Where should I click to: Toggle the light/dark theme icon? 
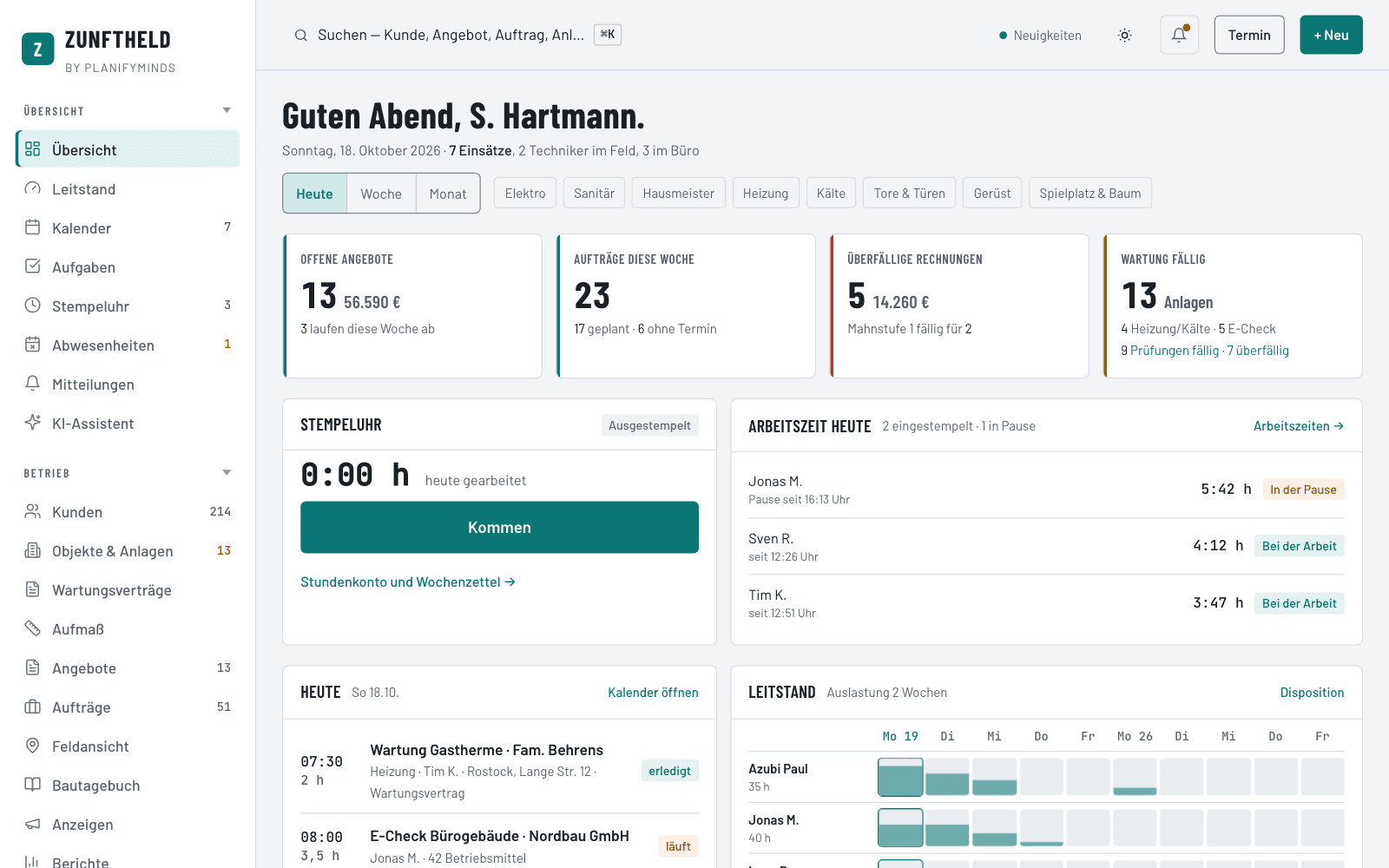(1124, 36)
